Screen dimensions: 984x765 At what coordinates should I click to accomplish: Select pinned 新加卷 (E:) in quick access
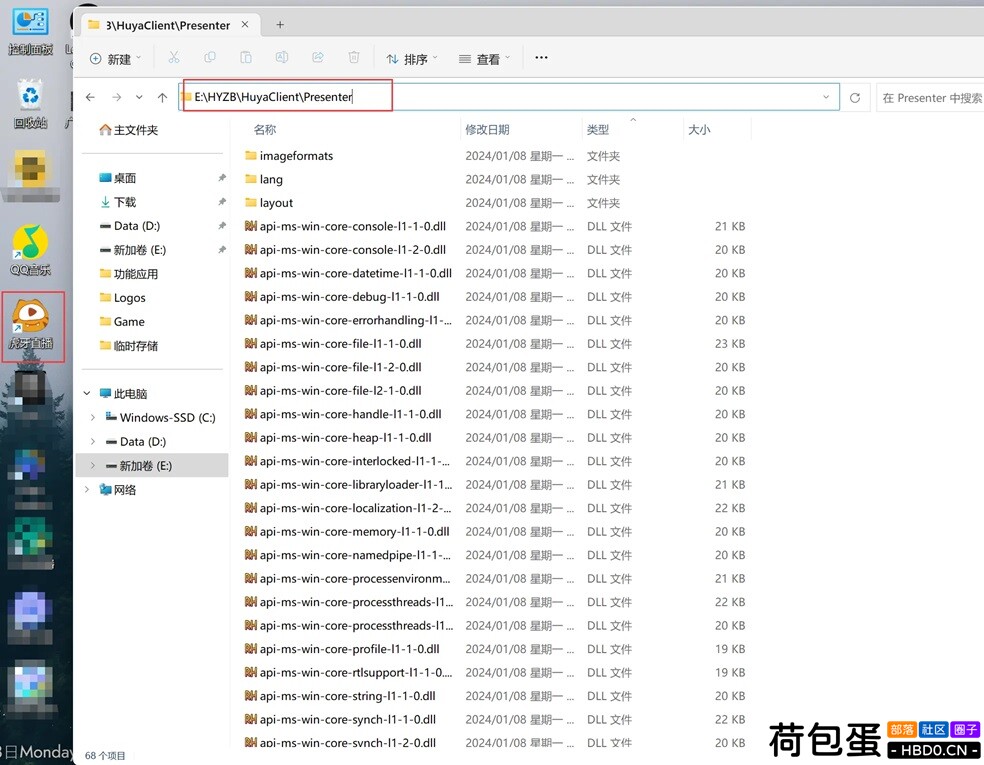click(133, 250)
